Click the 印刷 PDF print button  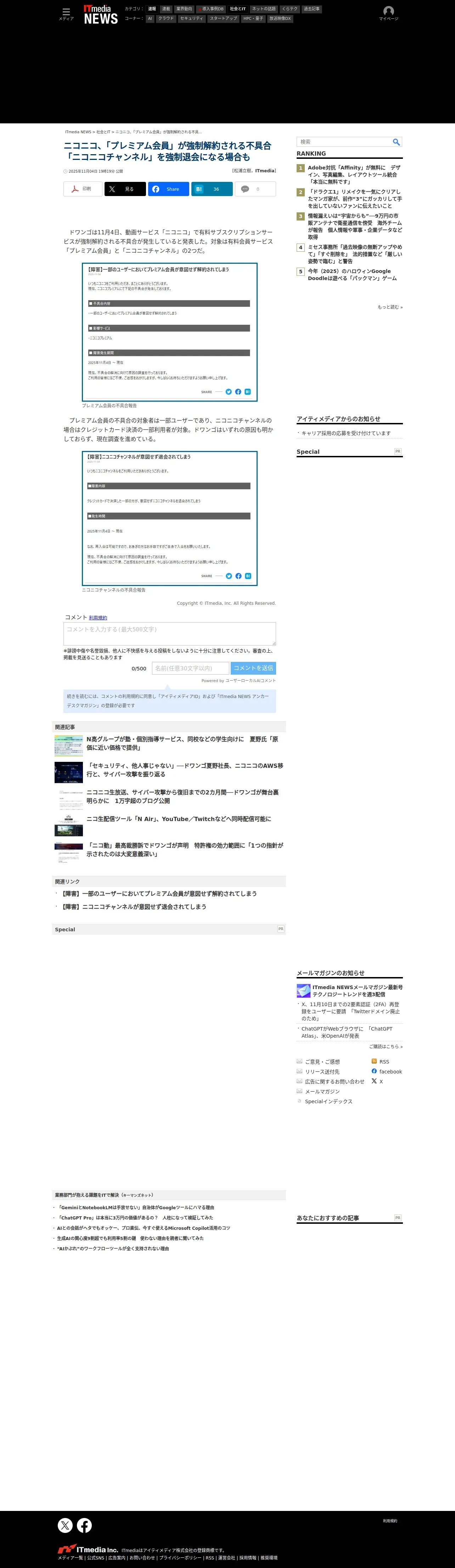[x=83, y=189]
